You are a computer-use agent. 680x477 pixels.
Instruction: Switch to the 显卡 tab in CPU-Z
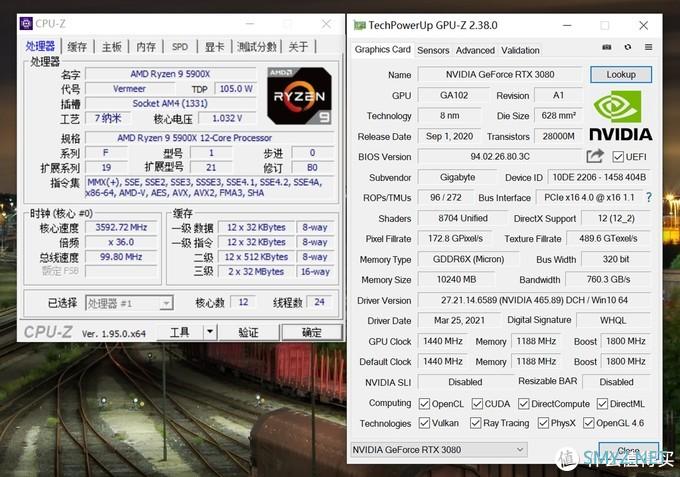[x=215, y=47]
